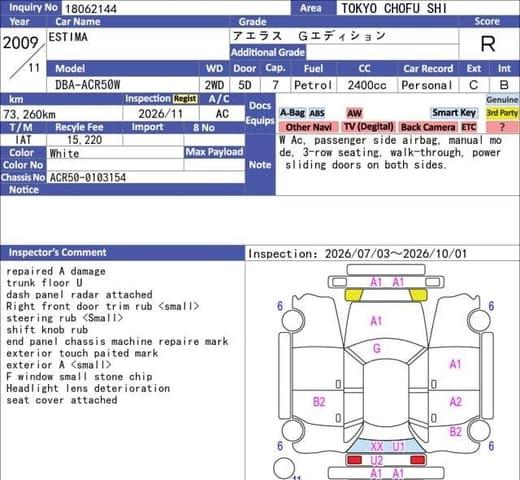Click the ETC equipment badge

click(x=469, y=127)
